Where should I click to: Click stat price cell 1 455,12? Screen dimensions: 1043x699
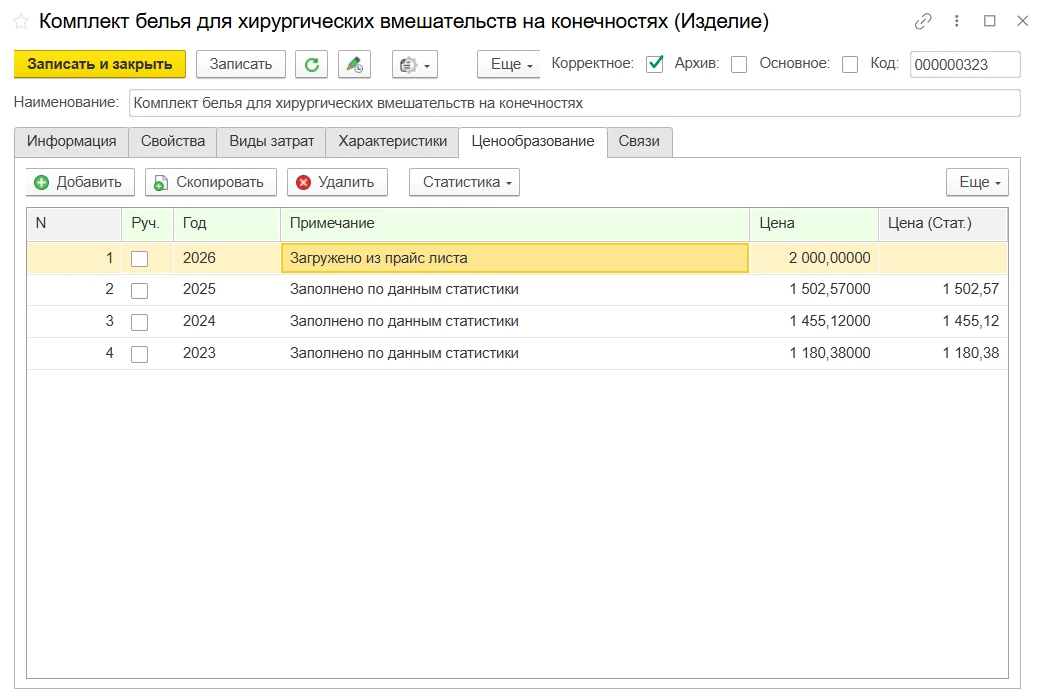click(x=943, y=321)
